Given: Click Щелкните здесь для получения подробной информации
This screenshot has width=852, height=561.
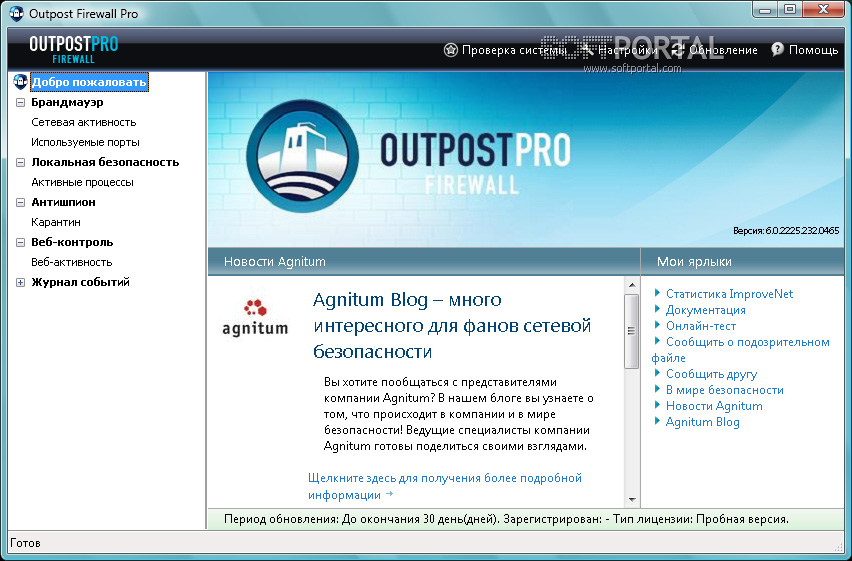Looking at the screenshot, I should (x=444, y=487).
